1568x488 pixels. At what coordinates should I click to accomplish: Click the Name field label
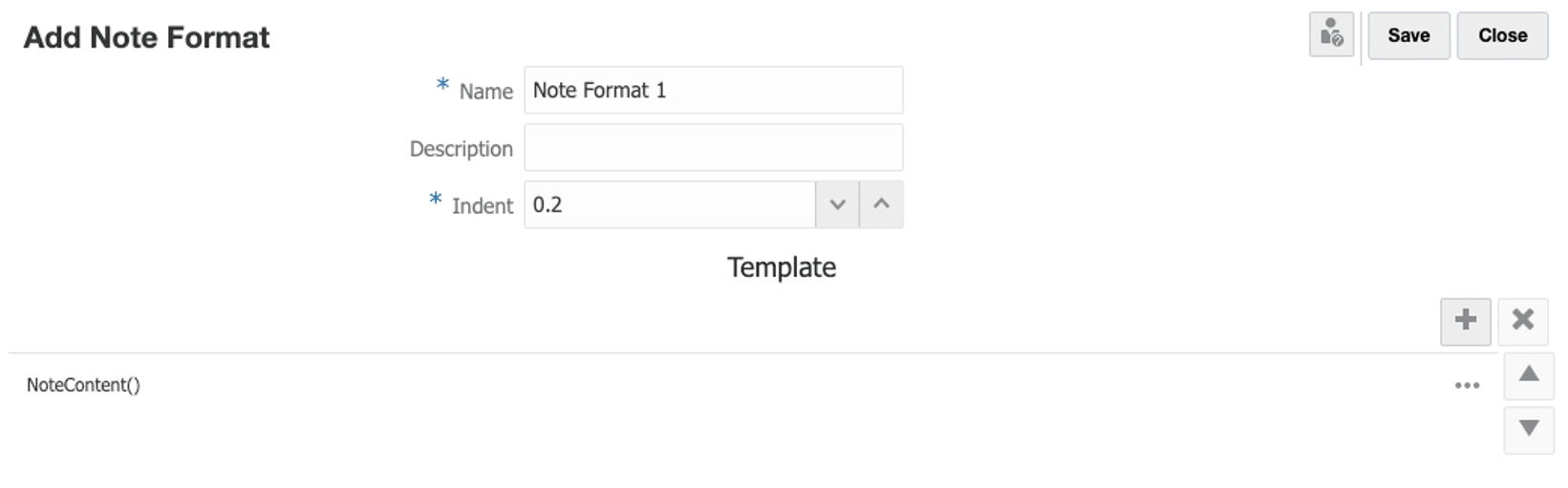(485, 92)
